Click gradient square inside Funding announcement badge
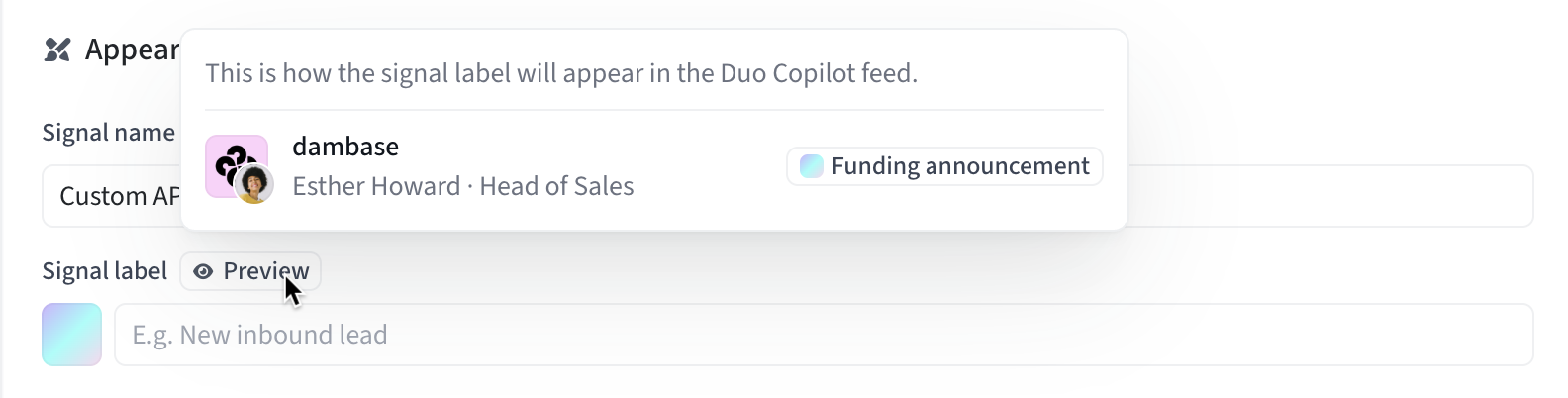1568x398 pixels. [811, 166]
